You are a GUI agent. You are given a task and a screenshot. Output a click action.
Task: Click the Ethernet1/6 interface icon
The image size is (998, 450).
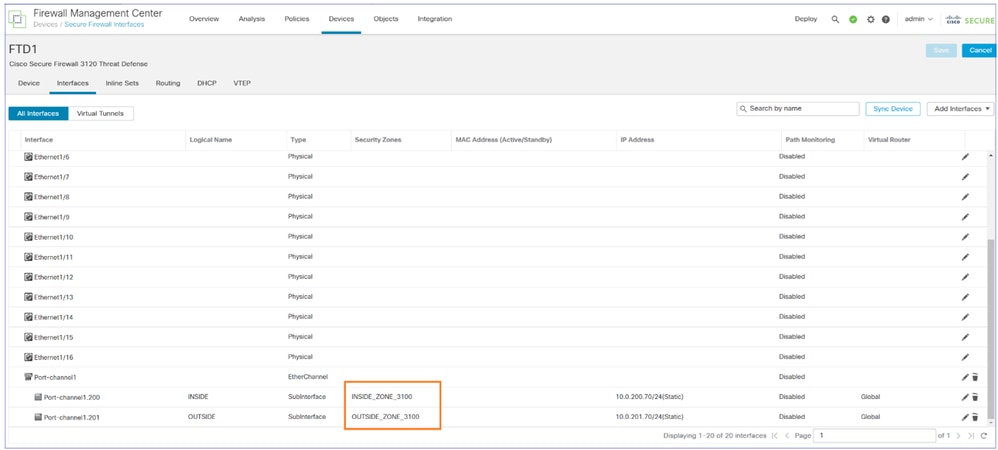coord(28,157)
